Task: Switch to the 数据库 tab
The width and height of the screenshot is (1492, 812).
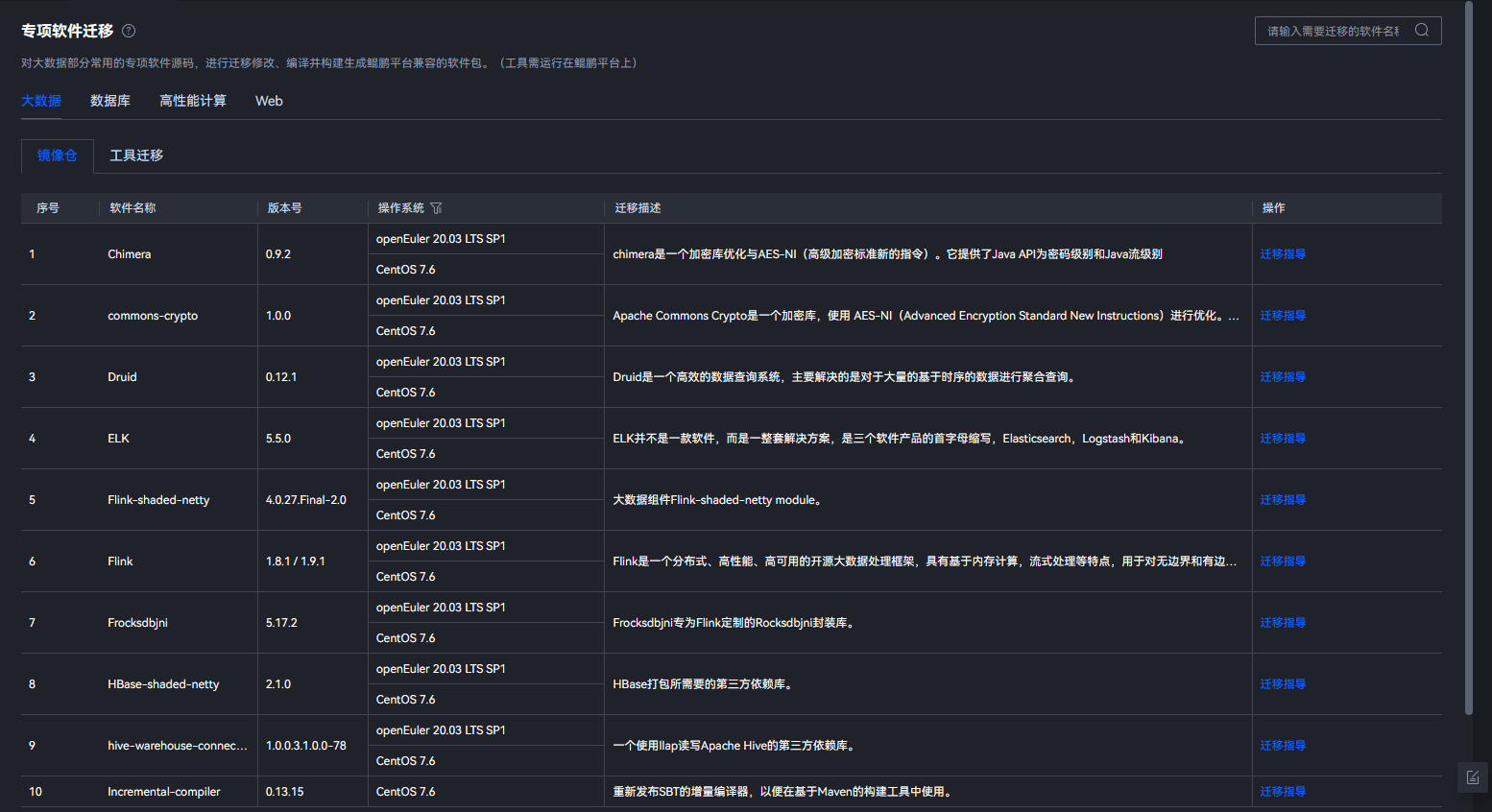Action: (110, 101)
